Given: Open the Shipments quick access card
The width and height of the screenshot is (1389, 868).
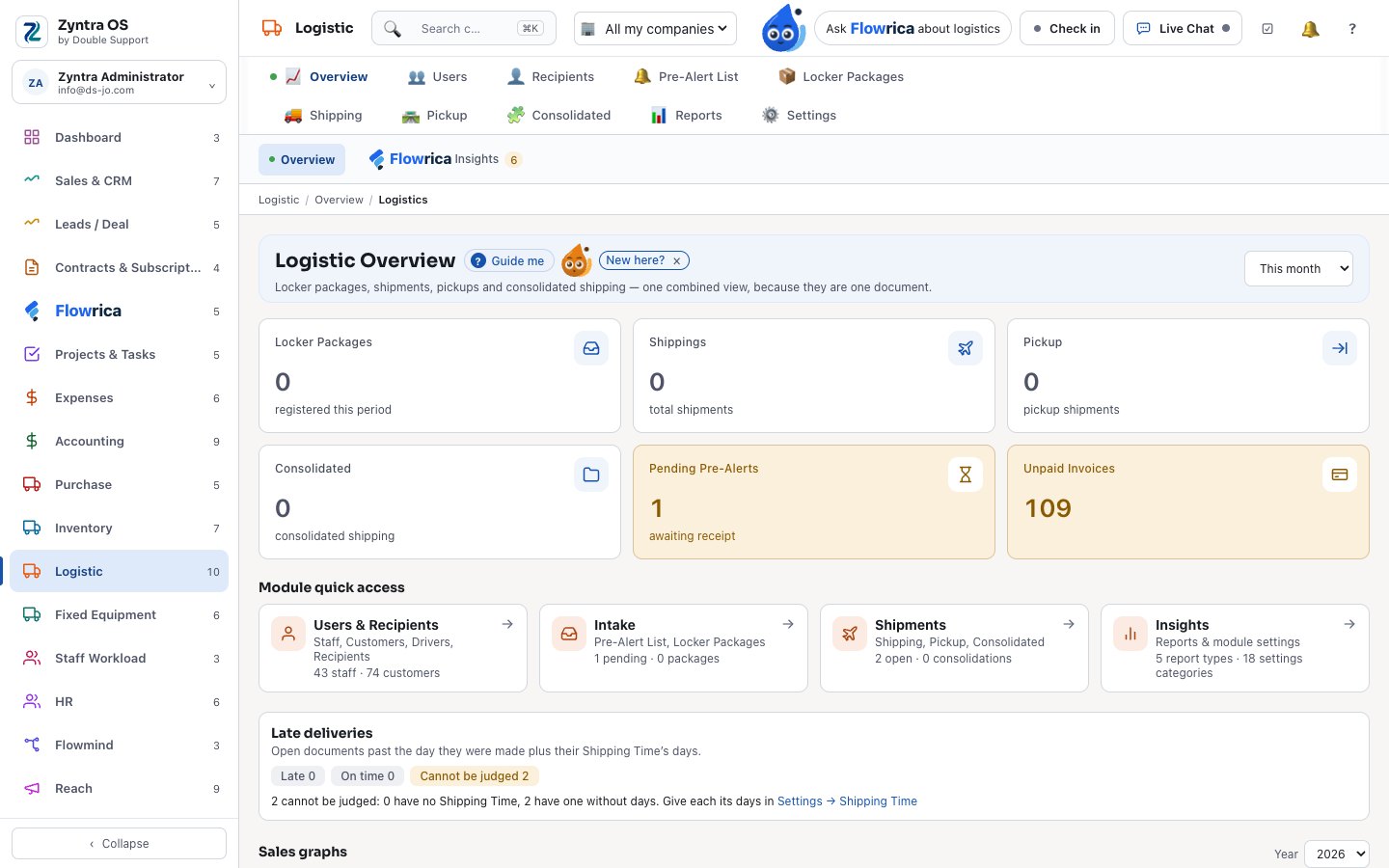Looking at the screenshot, I should click(954, 648).
